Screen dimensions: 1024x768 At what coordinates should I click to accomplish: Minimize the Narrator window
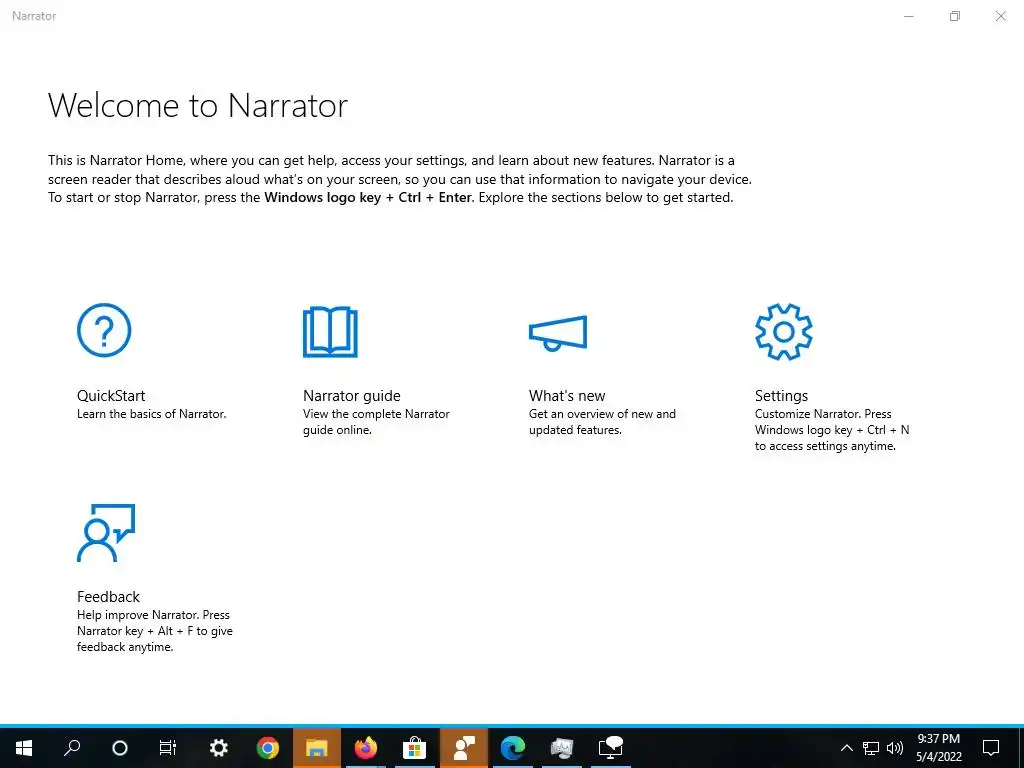click(908, 16)
